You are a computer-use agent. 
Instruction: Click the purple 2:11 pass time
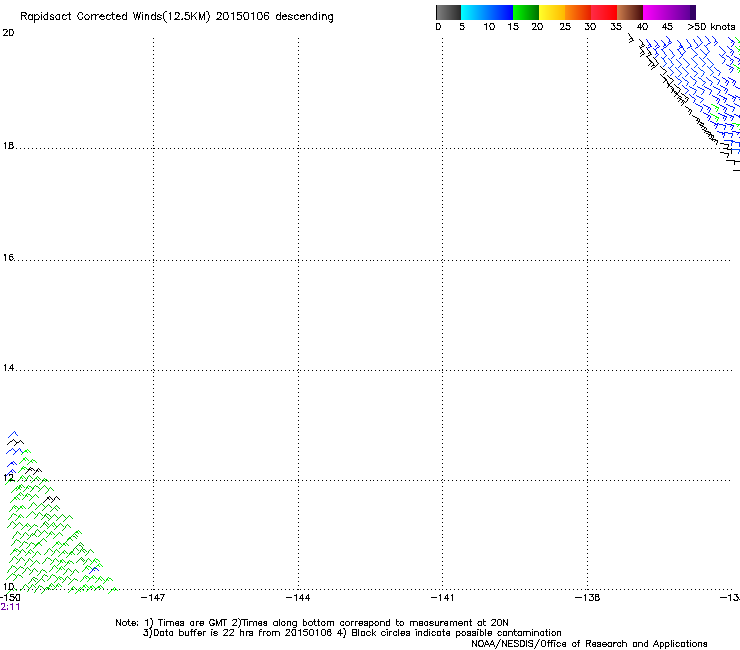[x=10, y=607]
